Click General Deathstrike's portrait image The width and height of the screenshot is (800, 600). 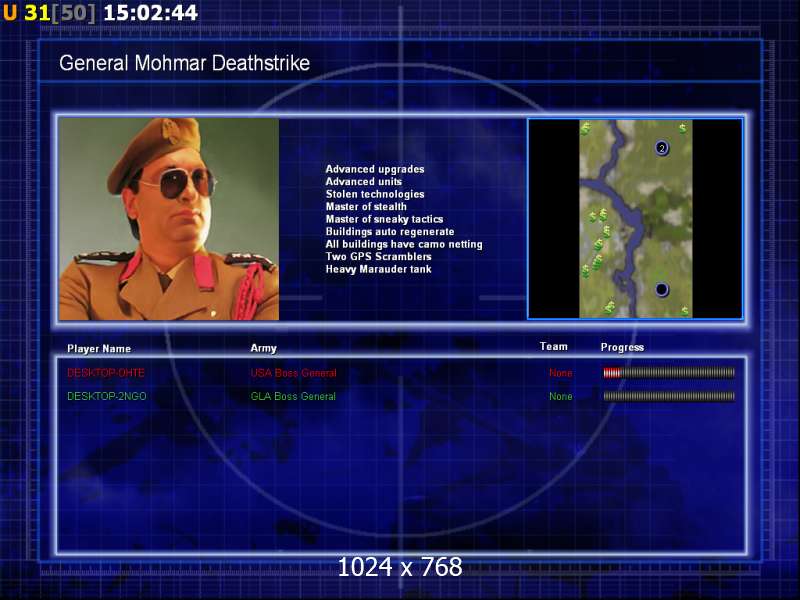point(169,219)
